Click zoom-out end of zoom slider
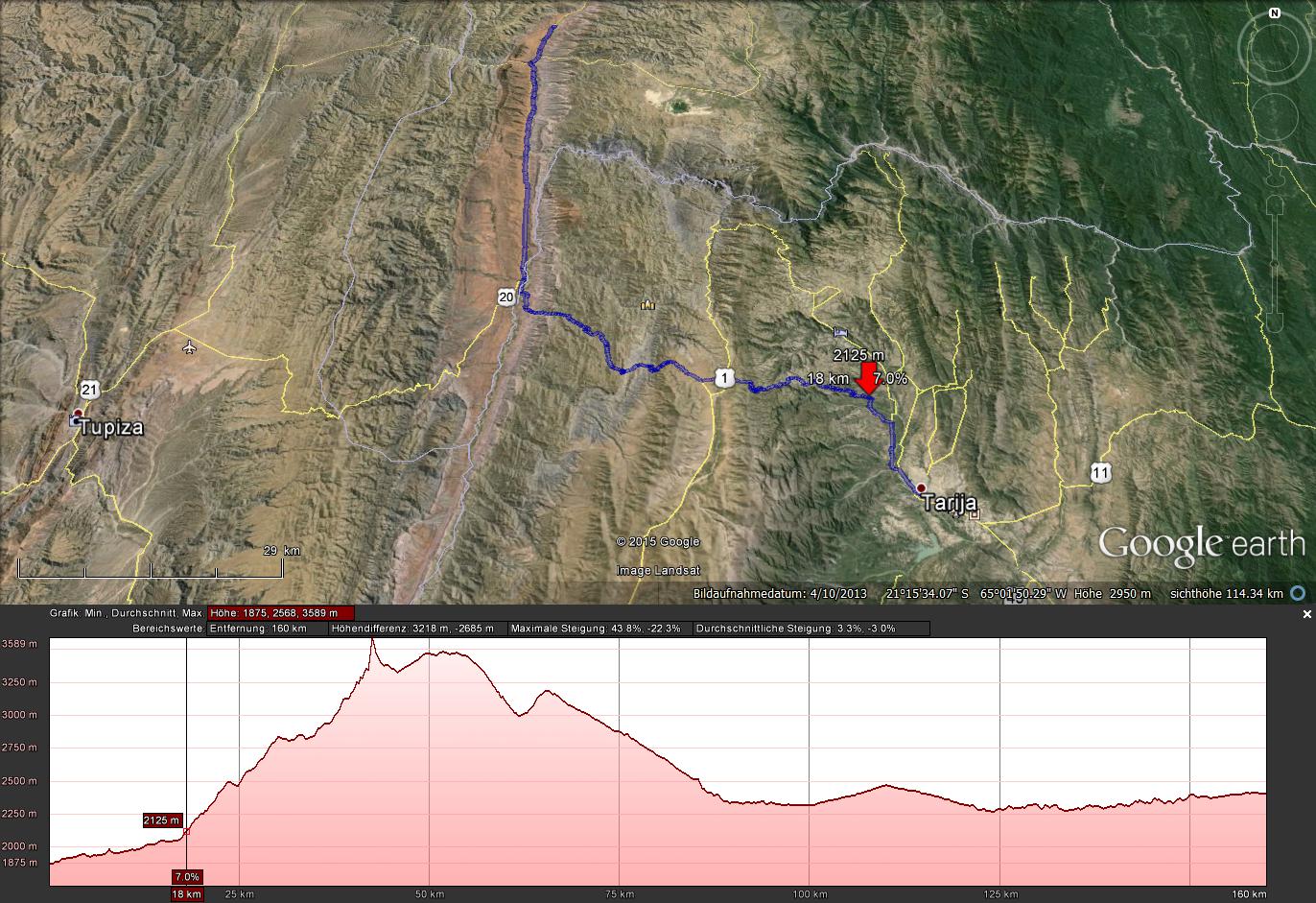 click(1275, 321)
